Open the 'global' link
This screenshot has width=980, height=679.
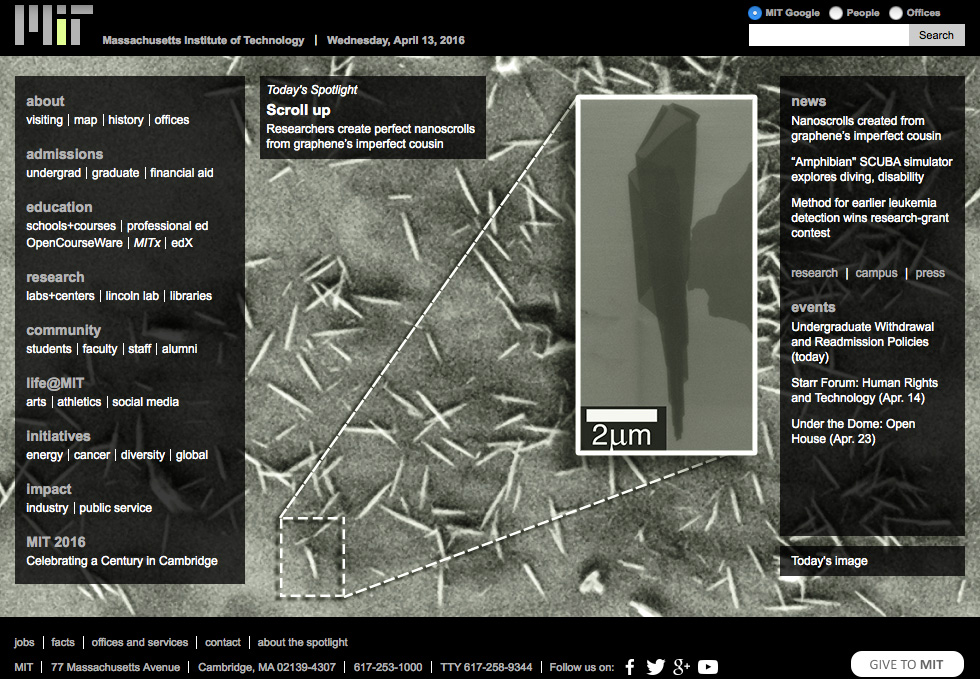click(192, 455)
